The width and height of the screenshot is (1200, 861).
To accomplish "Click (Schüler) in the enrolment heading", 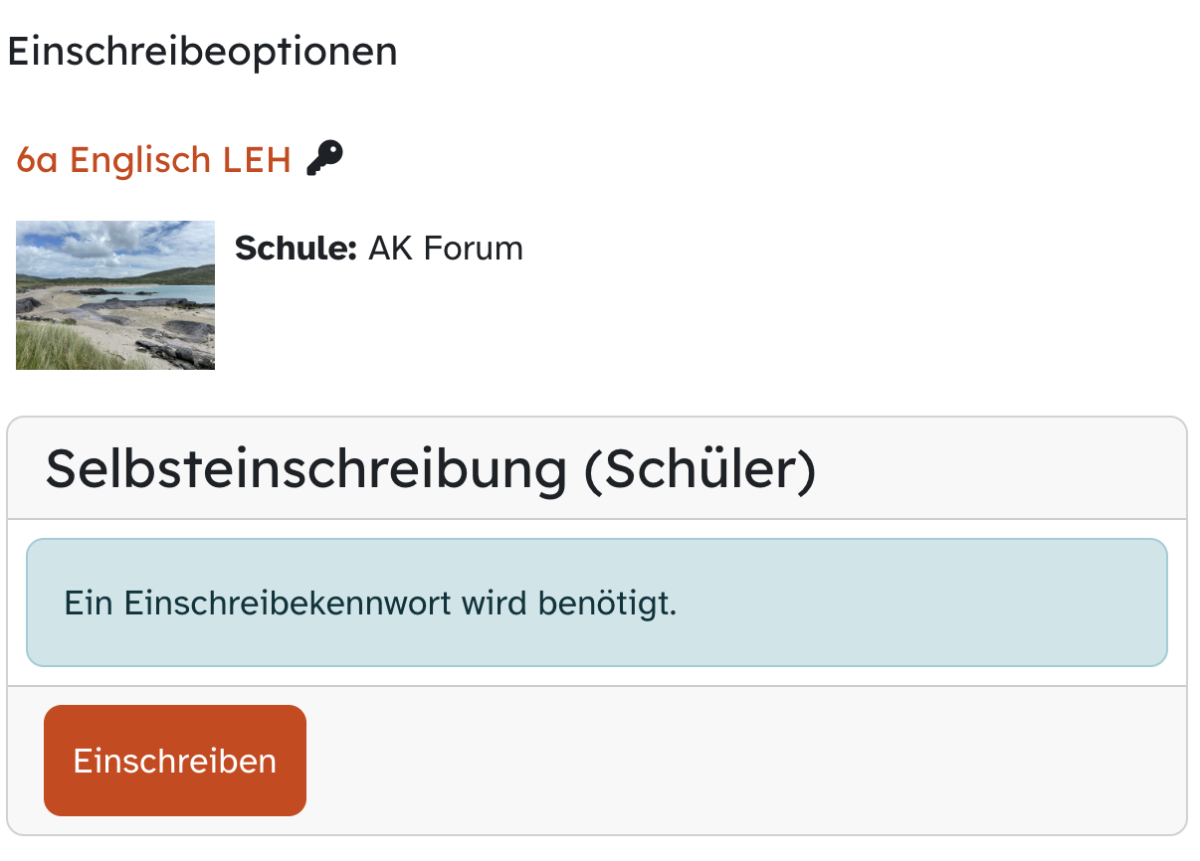I will click(700, 469).
